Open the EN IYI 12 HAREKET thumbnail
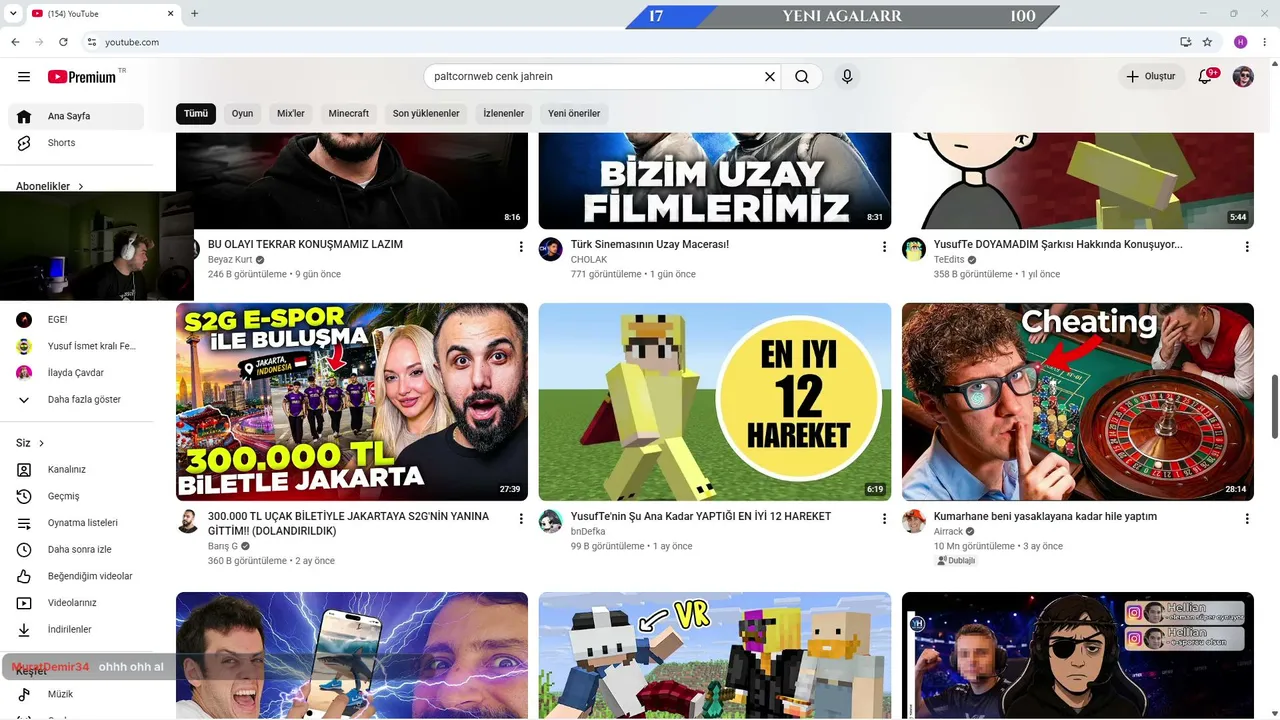The image size is (1280, 720). click(x=715, y=402)
